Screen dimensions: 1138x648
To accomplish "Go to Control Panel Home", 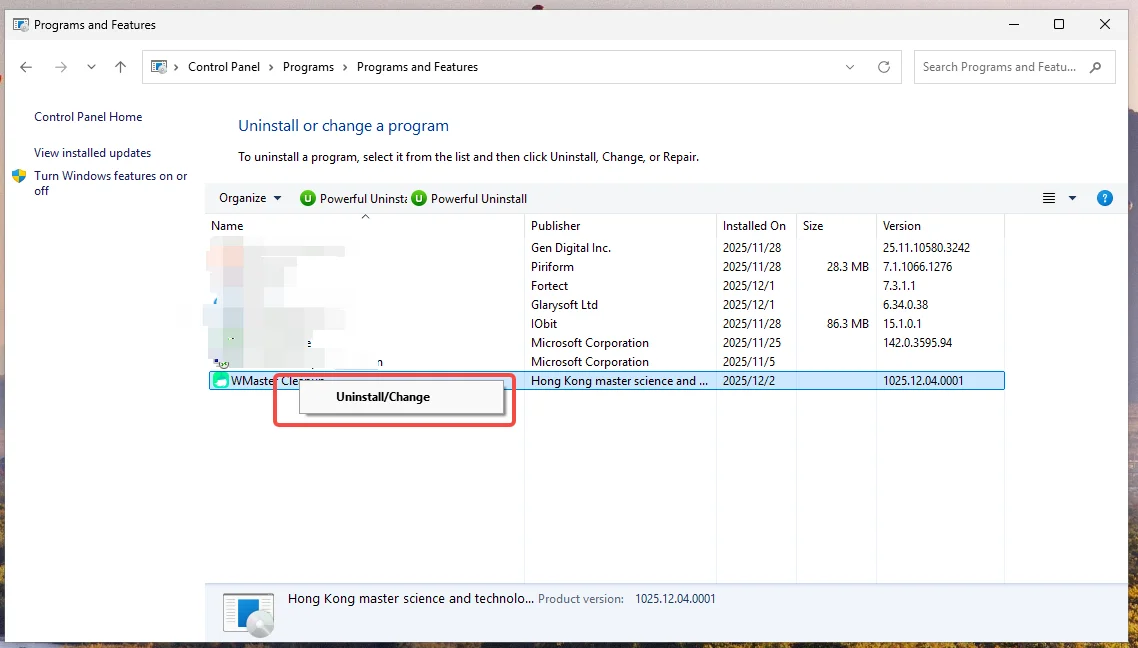I will (87, 116).
